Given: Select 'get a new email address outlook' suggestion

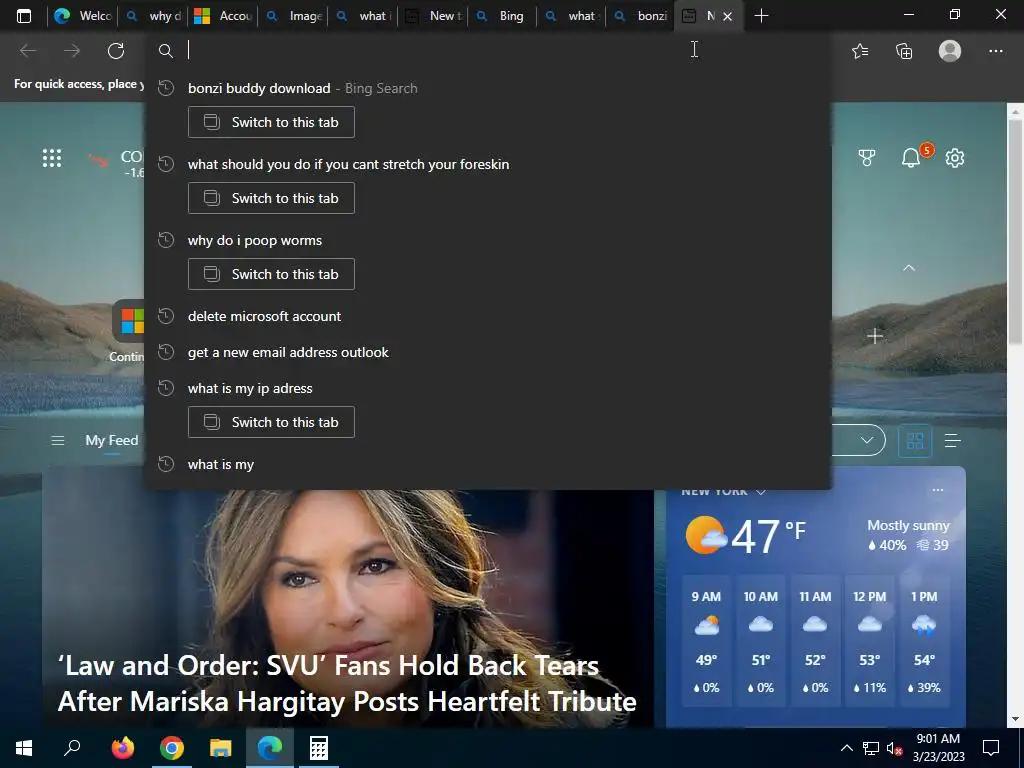Looking at the screenshot, I should click(x=487, y=352).
